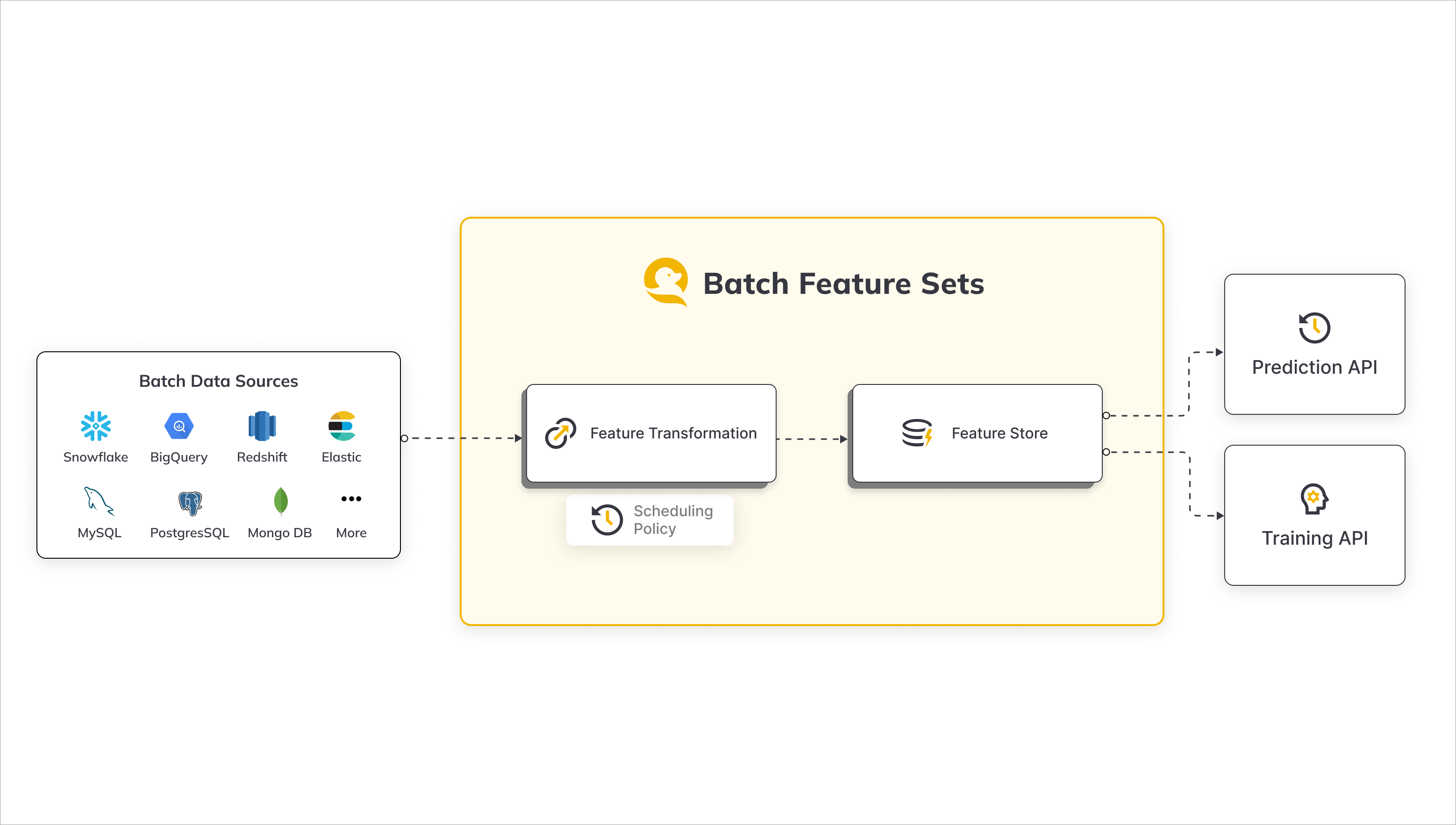Select the BigQuery hexagon icon
The image size is (1456, 825).
click(179, 426)
